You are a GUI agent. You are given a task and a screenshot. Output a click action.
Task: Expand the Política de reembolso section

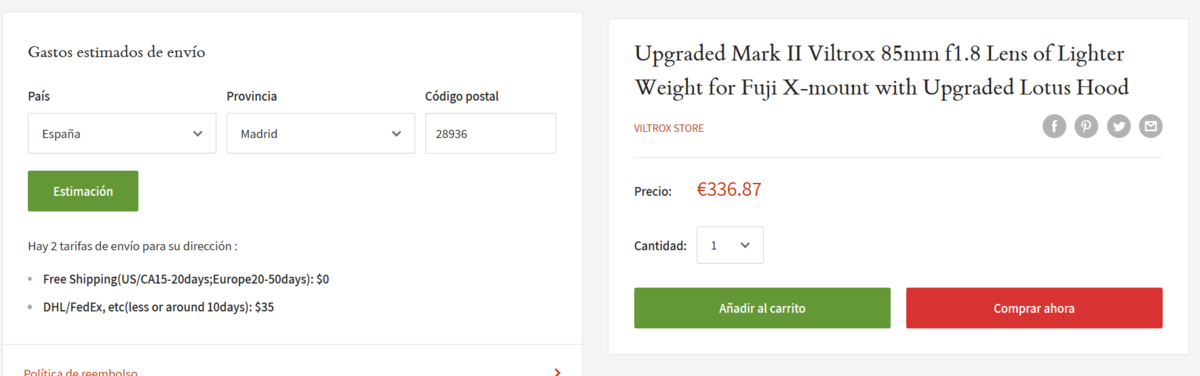(292, 368)
